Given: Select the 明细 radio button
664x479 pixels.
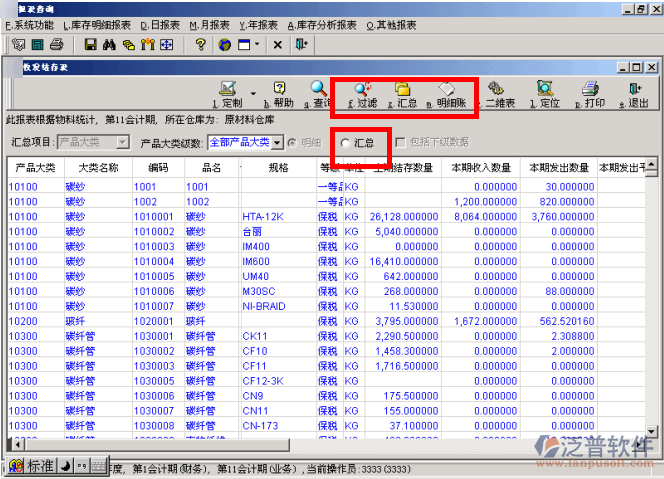Looking at the screenshot, I should pos(291,143).
